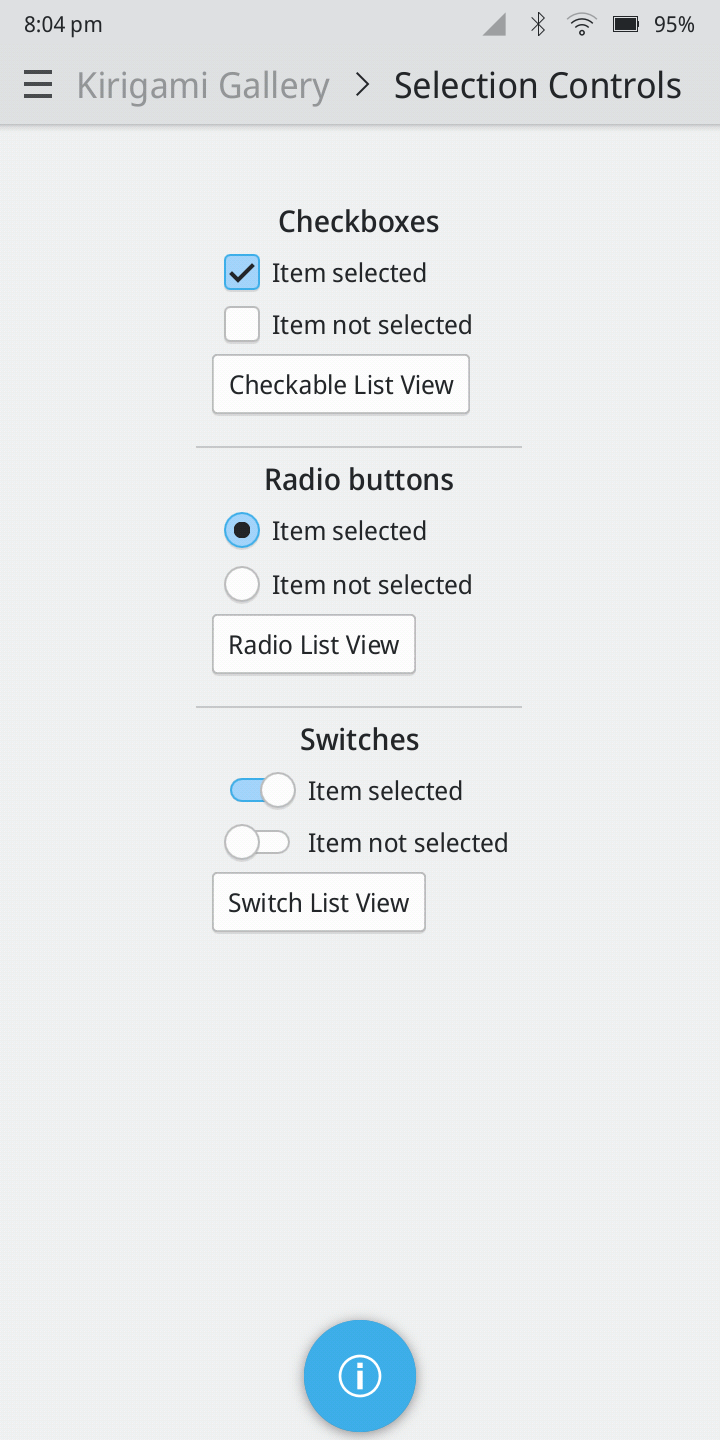Open Checkable List View
This screenshot has width=720, height=1440.
pyautogui.click(x=341, y=385)
